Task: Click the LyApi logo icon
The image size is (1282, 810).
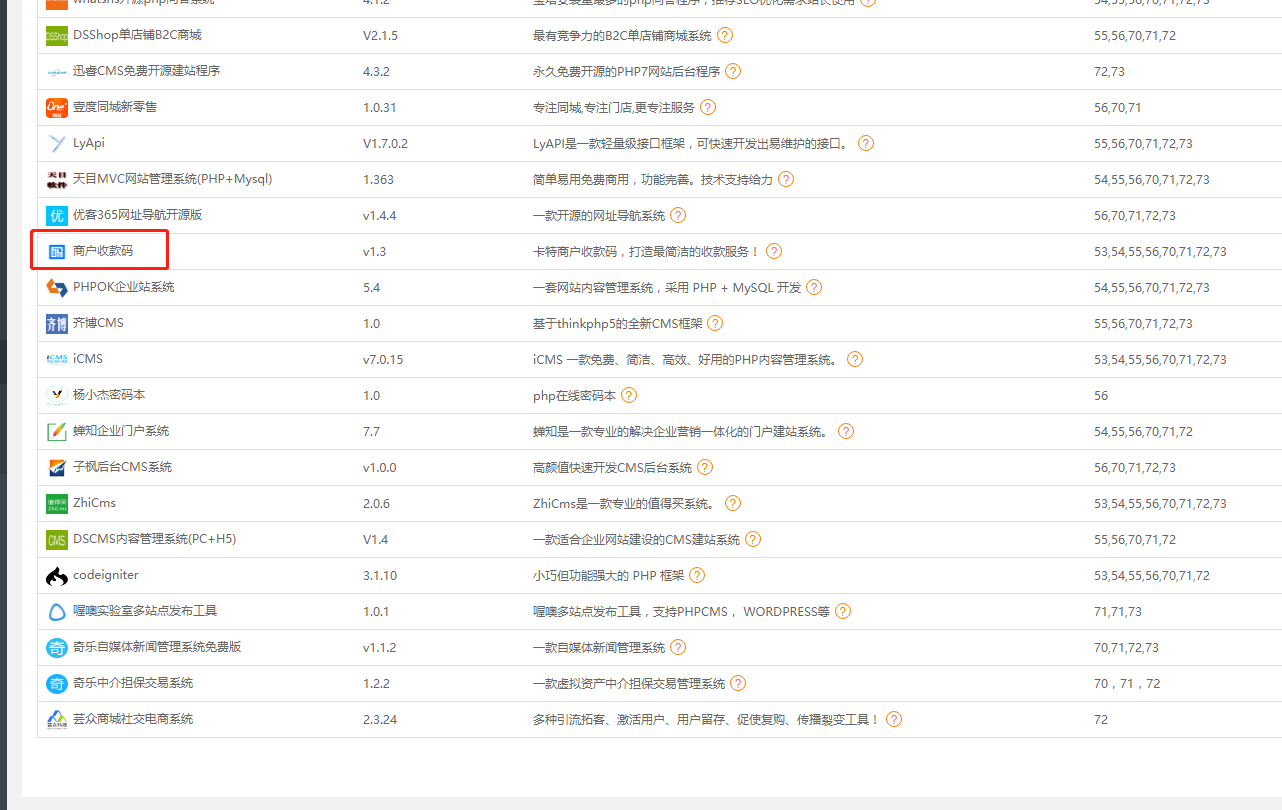Action: click(x=57, y=144)
